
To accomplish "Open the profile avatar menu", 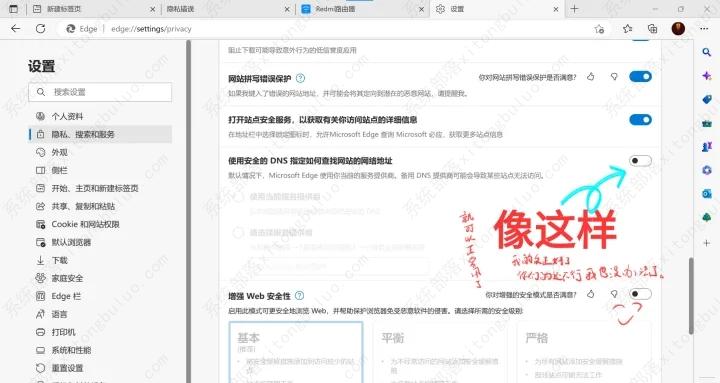I will 678,29.
